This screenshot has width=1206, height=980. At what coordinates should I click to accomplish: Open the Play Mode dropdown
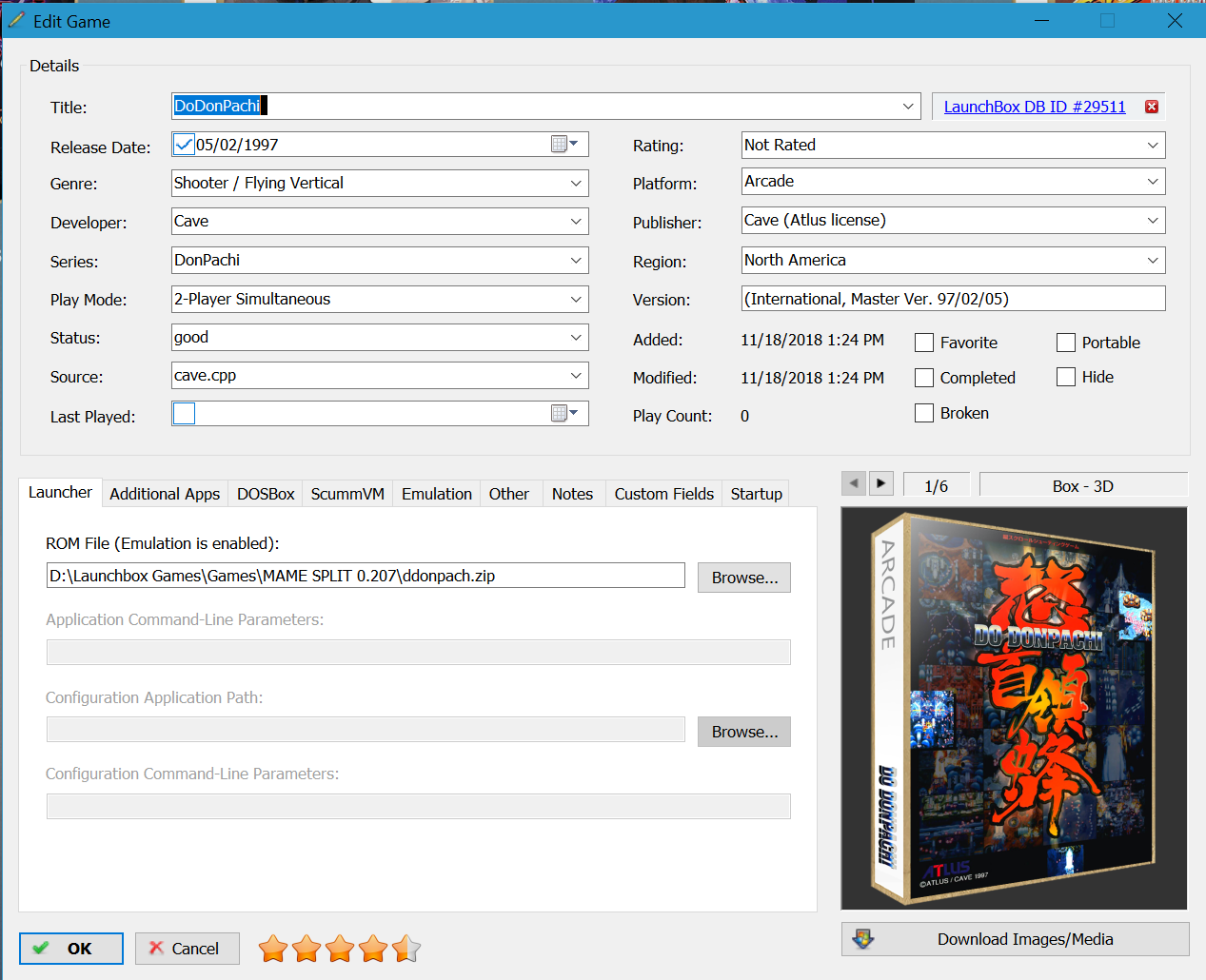[576, 299]
